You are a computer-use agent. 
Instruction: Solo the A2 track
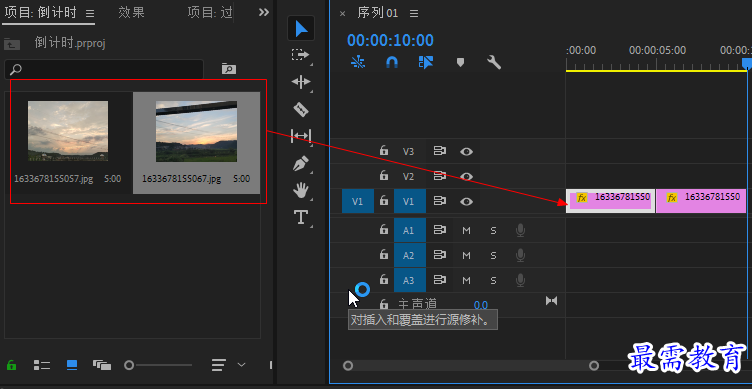(493, 256)
